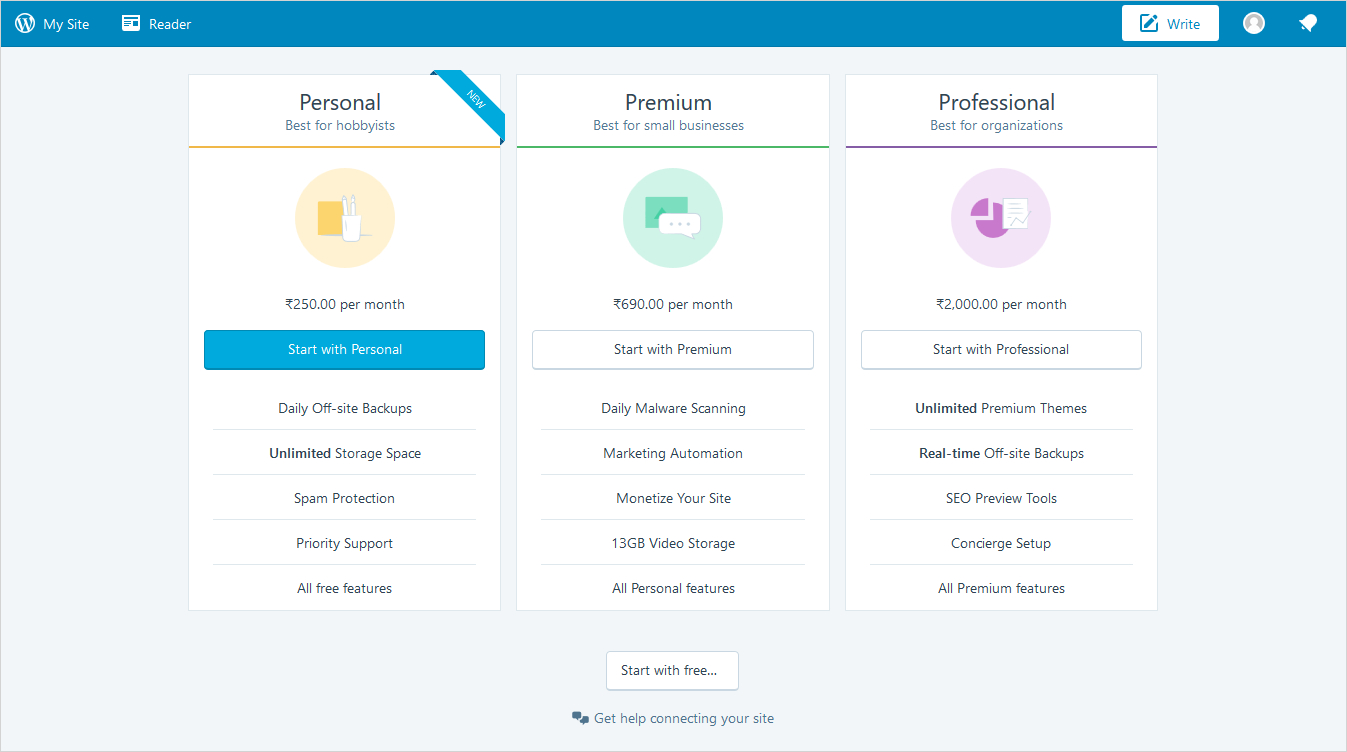Click the user profile avatar icon

click(x=1253, y=23)
